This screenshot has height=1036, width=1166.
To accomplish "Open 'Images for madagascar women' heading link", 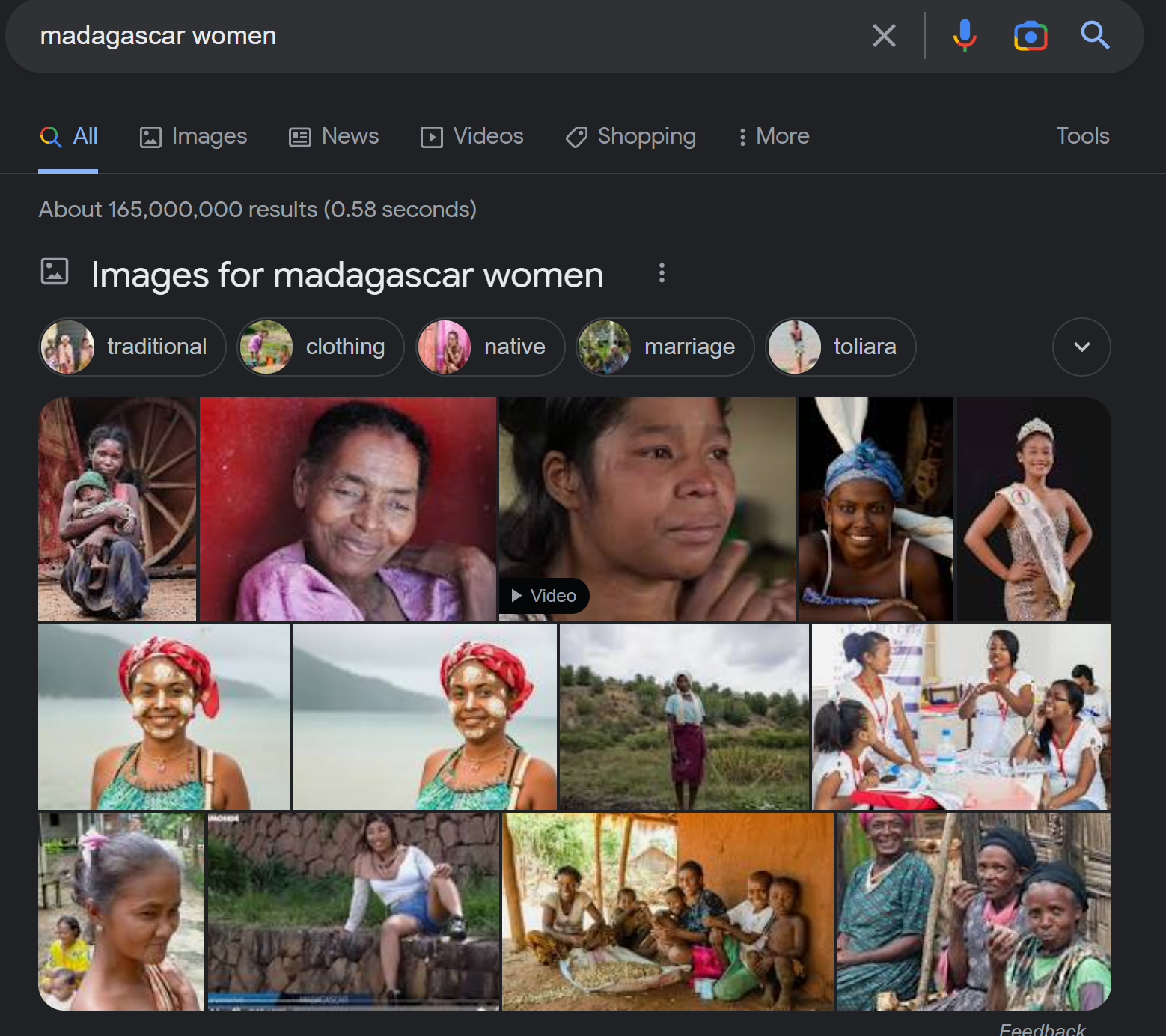I will point(347,275).
